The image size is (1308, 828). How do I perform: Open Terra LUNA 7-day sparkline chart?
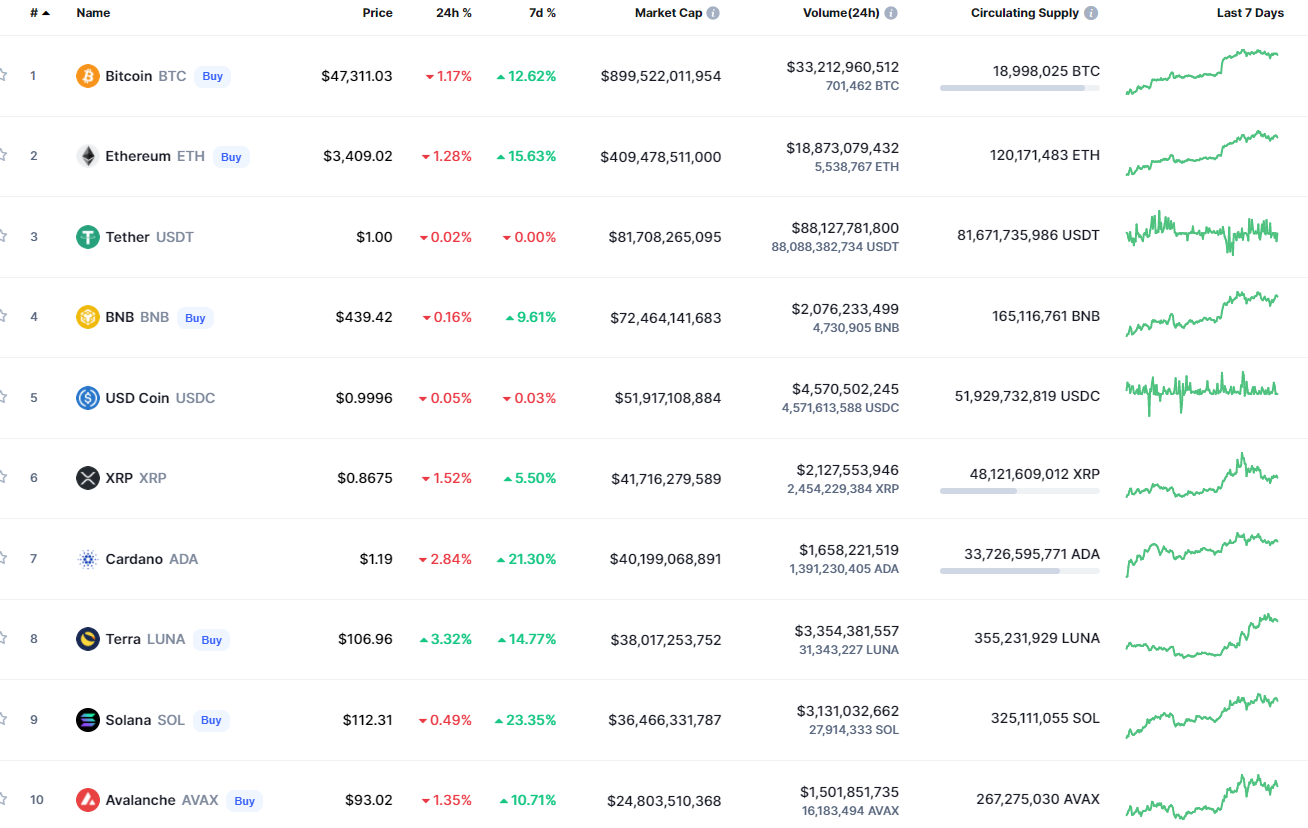pyautogui.click(x=1202, y=637)
